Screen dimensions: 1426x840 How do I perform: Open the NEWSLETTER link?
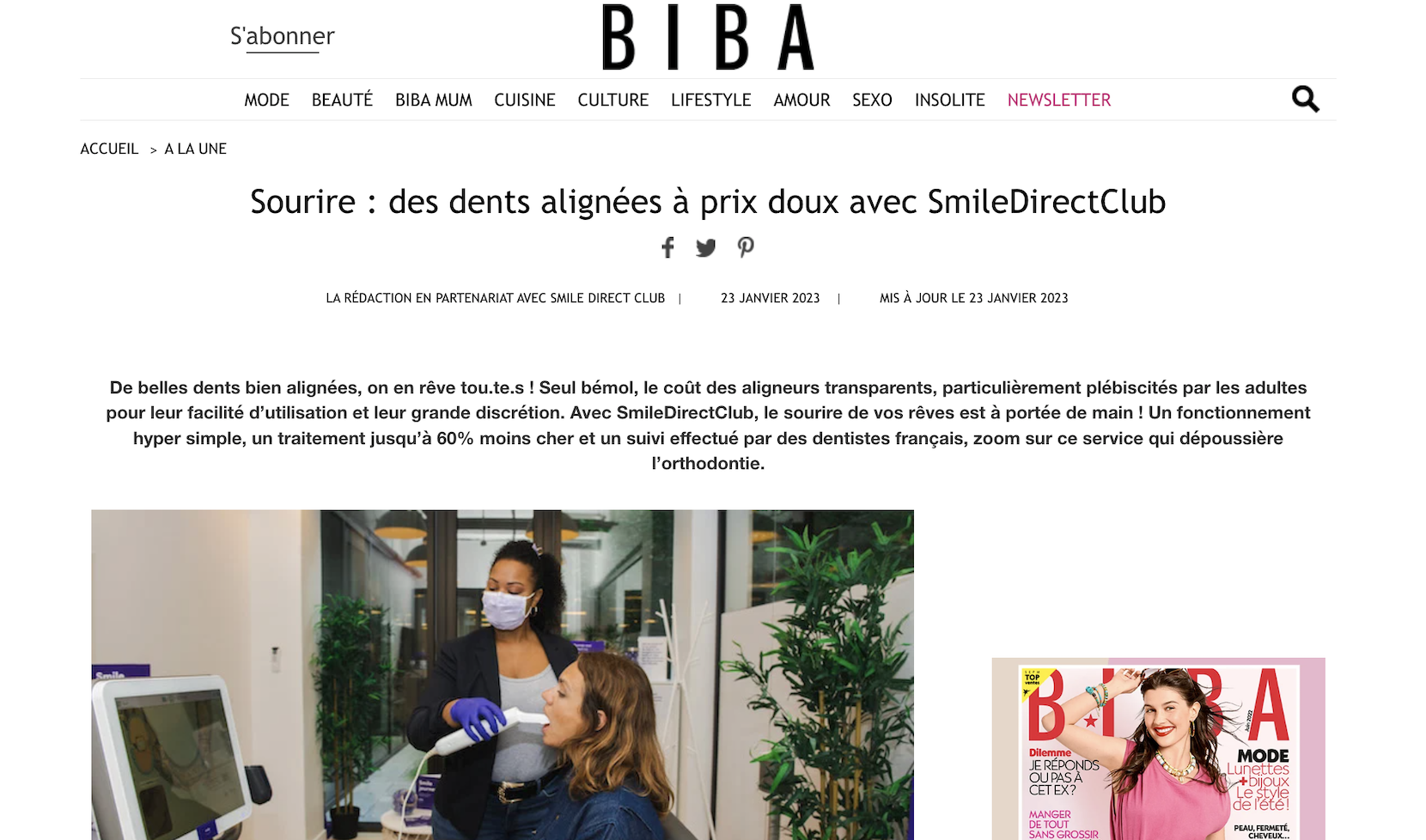tap(1059, 100)
